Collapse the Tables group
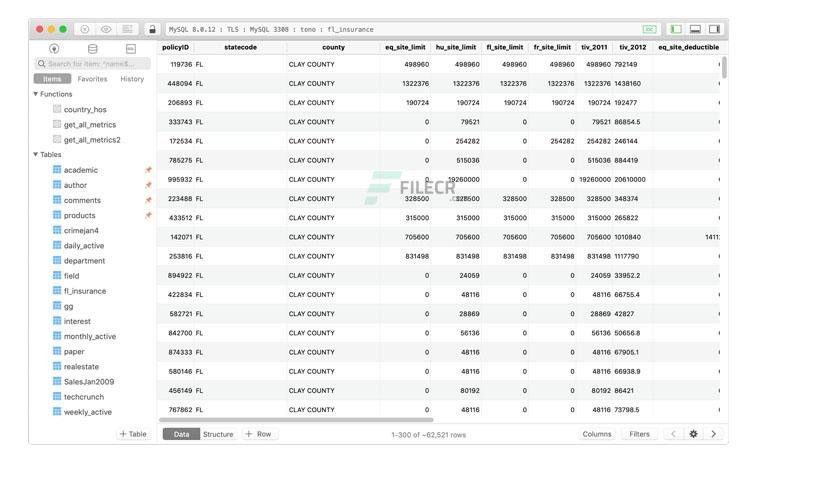Viewport: 836px width, 484px height. pos(36,155)
